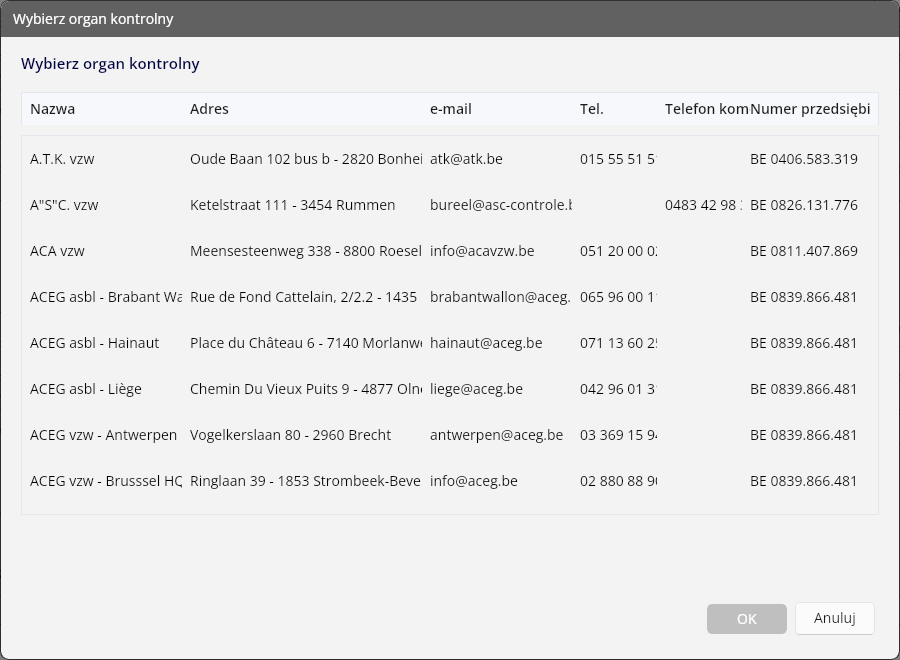Click address Place du Château 6
The image size is (900, 660).
coord(306,343)
